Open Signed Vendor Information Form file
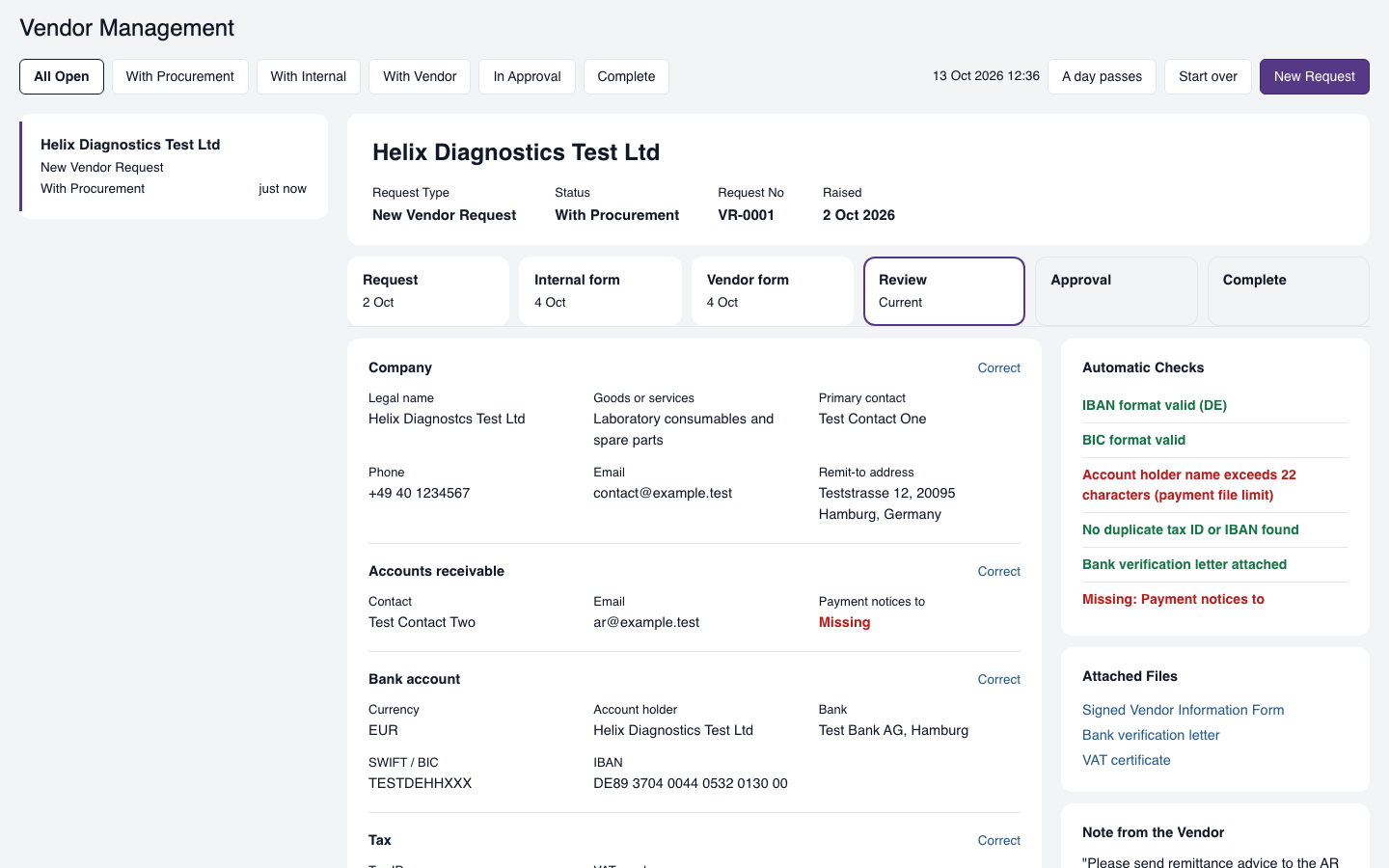The image size is (1389, 868). click(1183, 710)
